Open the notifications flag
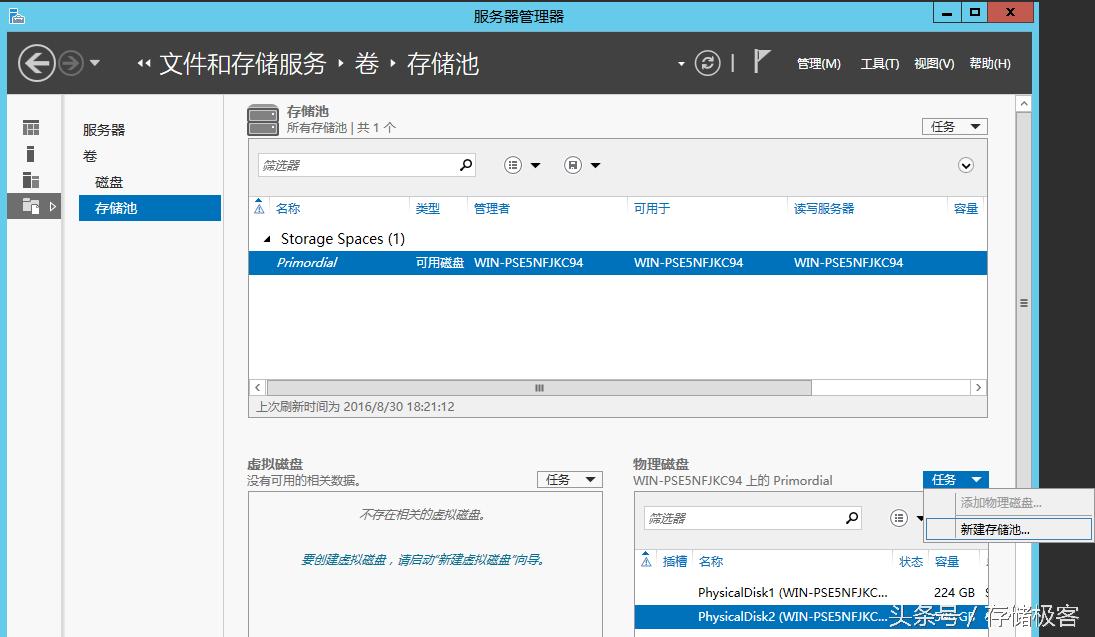This screenshot has height=637, width=1095. pyautogui.click(x=761, y=62)
